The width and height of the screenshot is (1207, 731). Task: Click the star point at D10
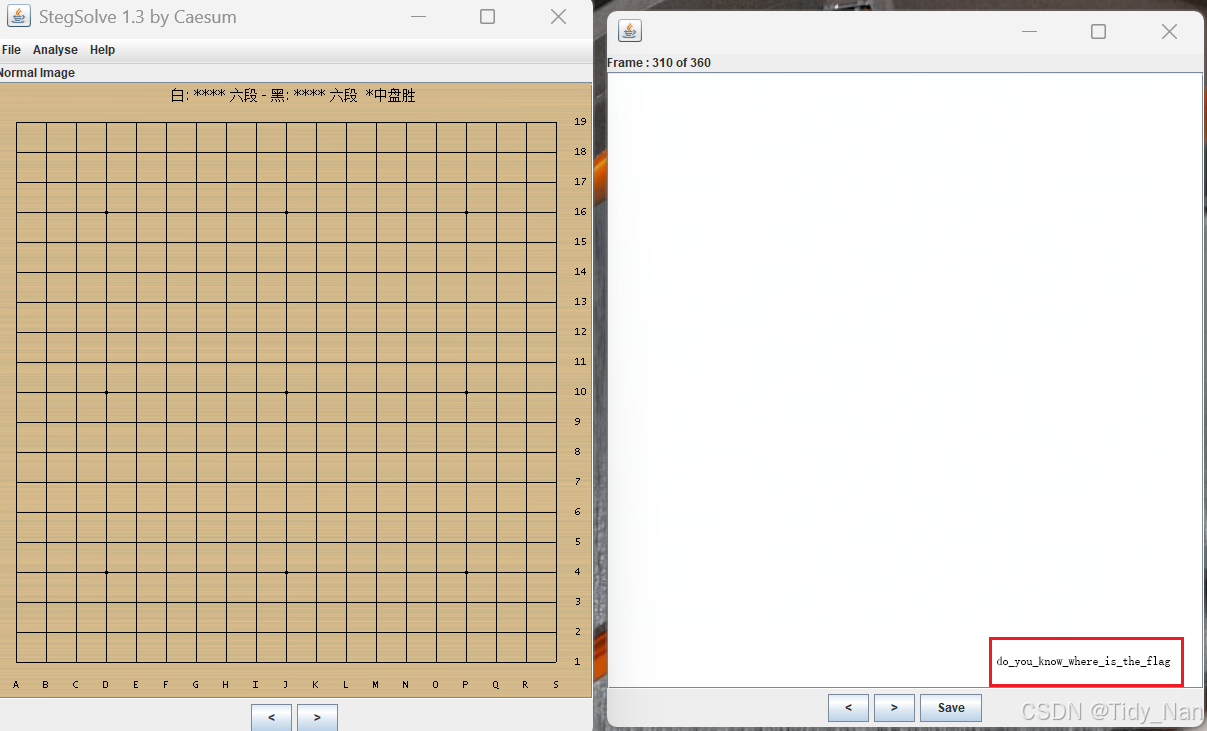pyautogui.click(x=106, y=392)
